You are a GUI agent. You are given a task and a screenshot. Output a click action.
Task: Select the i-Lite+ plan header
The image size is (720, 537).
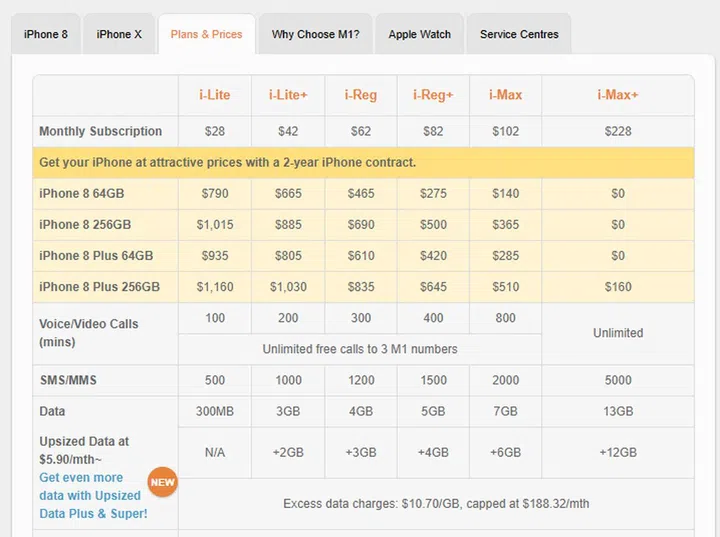coord(288,95)
